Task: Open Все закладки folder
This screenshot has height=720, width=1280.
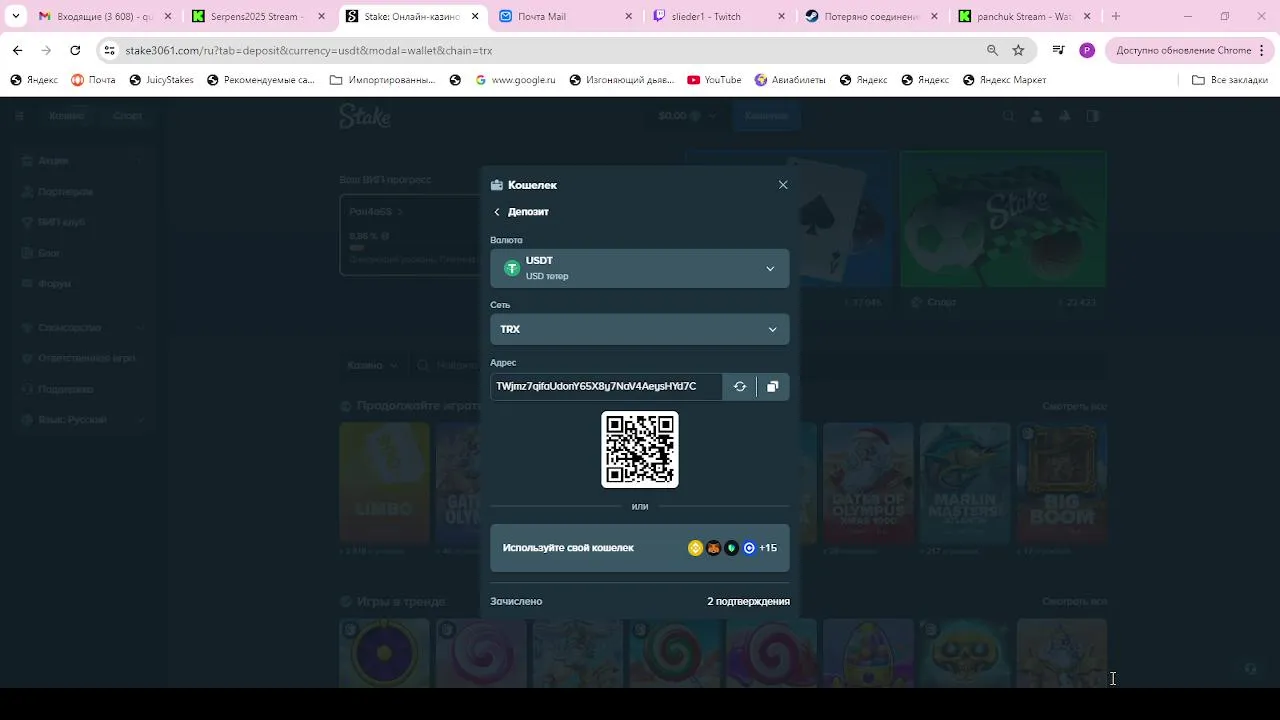Action: 1230,80
